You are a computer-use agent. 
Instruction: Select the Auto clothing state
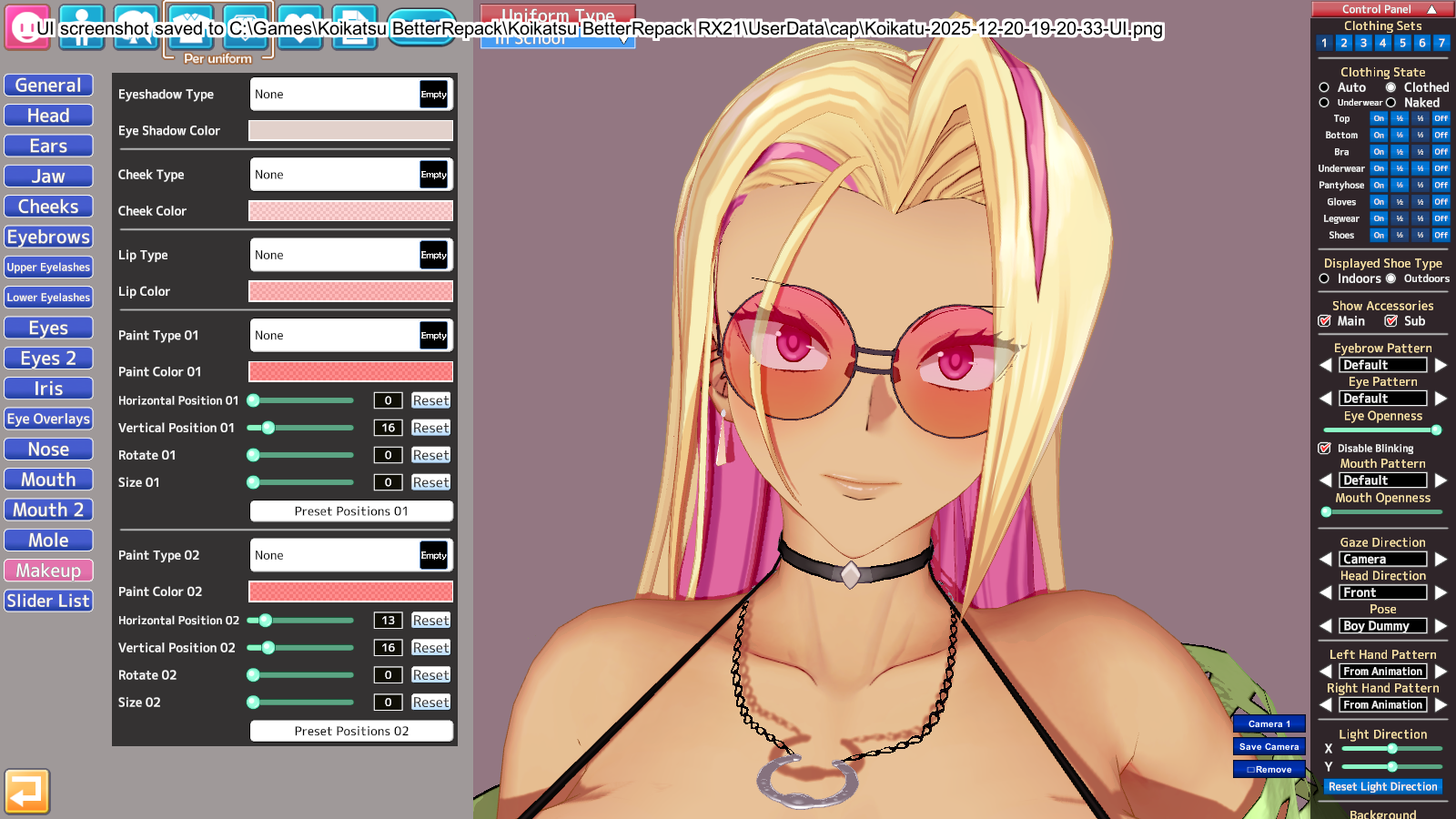click(x=1325, y=87)
